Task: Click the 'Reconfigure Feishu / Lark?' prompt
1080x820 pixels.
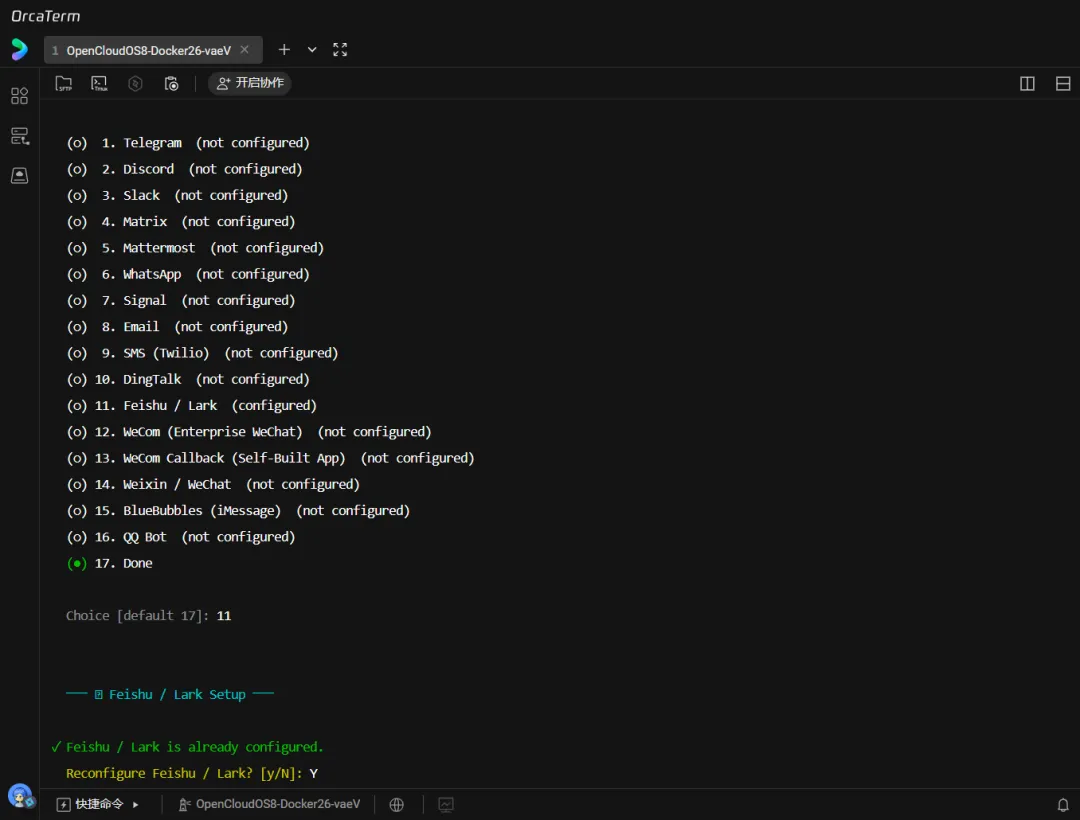Action: point(191,773)
